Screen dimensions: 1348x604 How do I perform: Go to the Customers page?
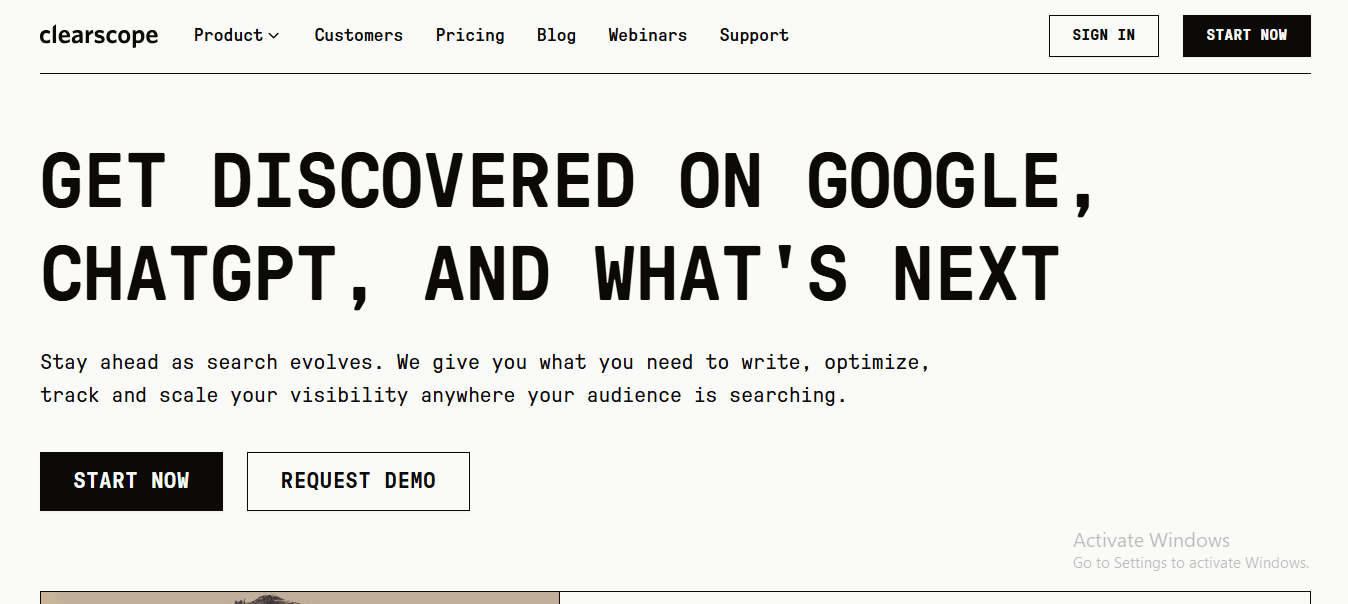358,36
